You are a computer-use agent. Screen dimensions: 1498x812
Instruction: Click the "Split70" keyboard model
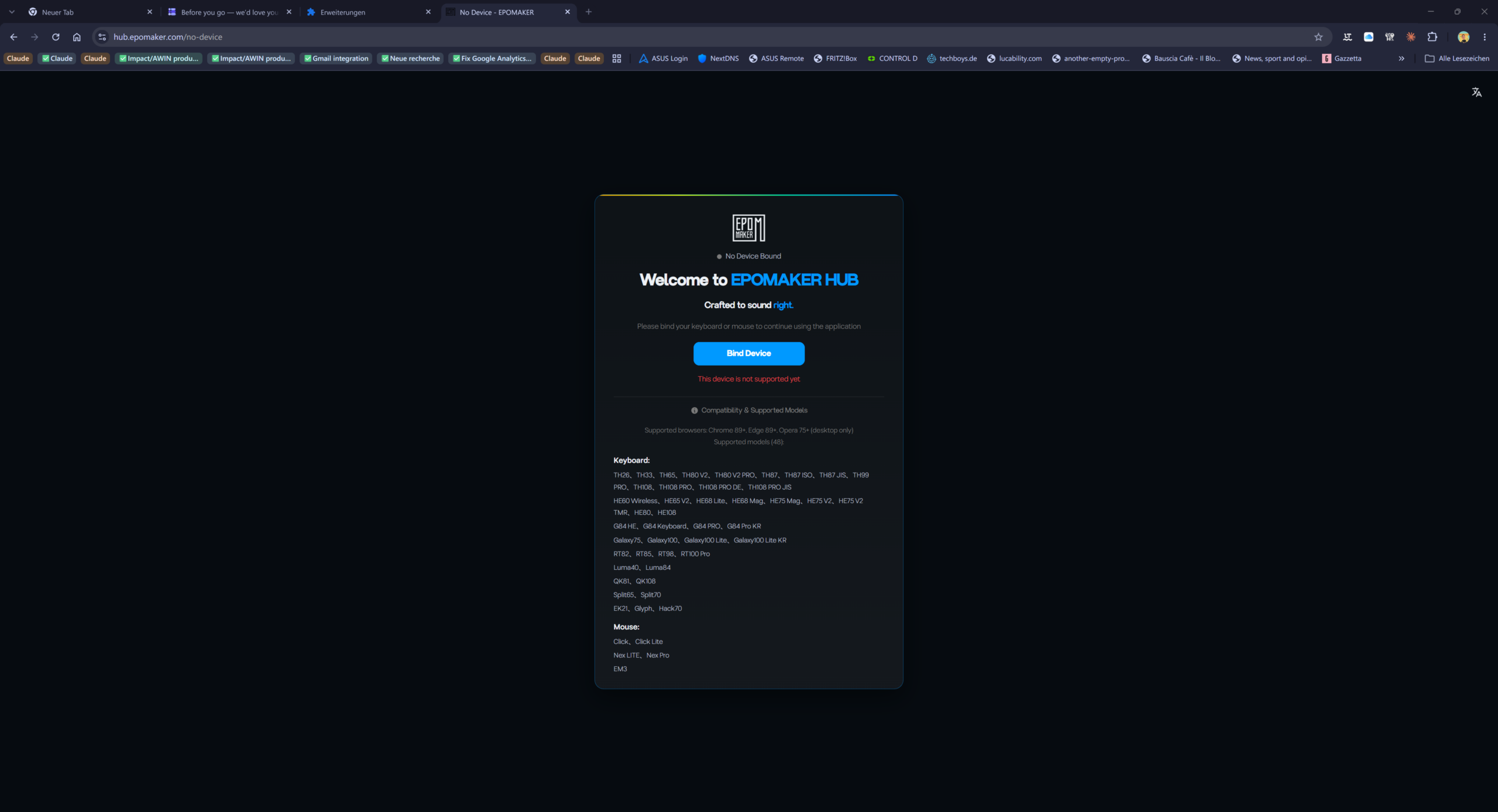click(x=651, y=595)
